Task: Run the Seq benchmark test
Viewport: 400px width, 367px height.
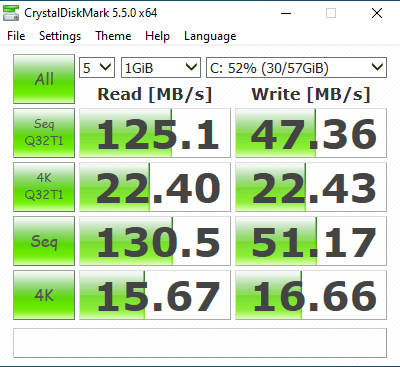Action: click(44, 241)
